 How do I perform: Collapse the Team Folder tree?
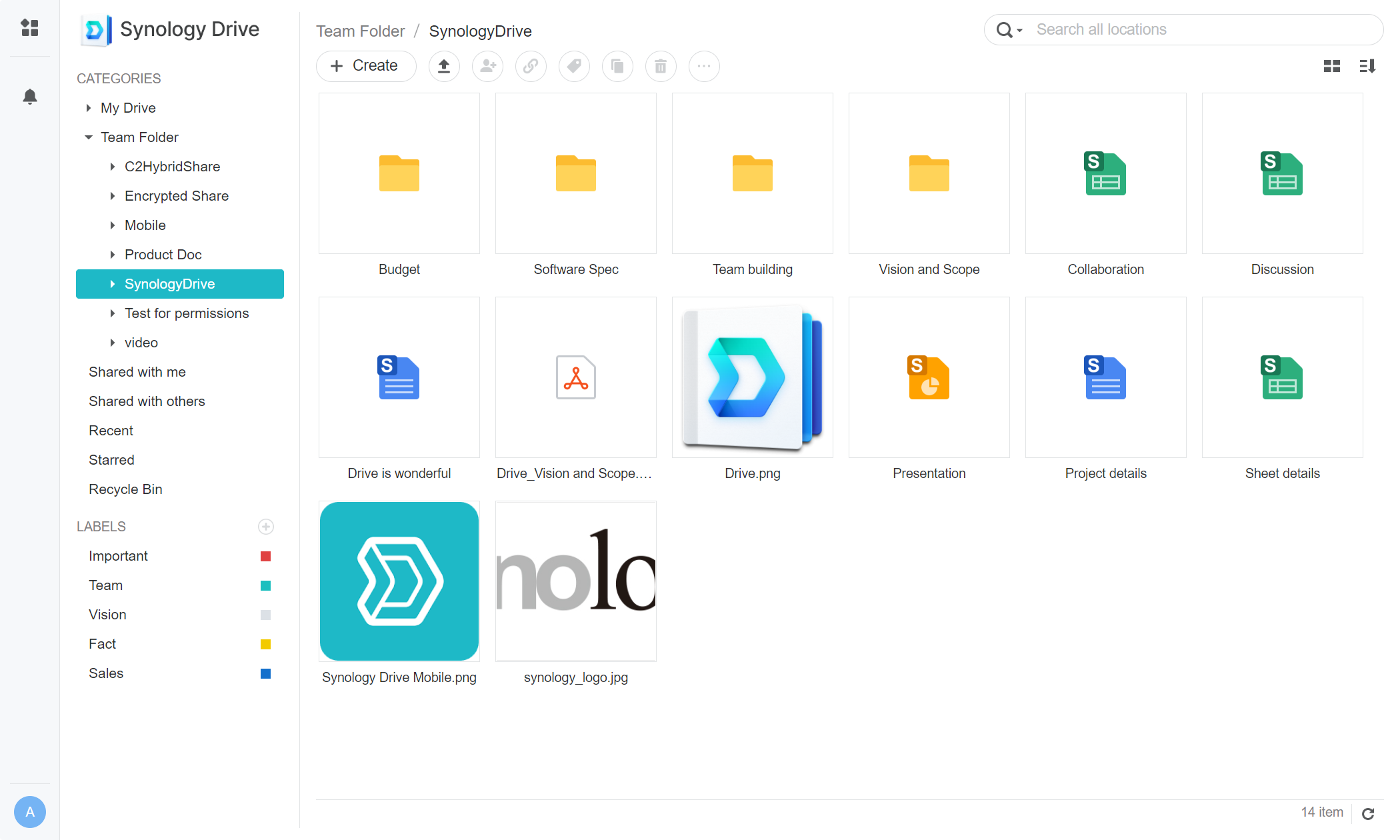coord(88,137)
